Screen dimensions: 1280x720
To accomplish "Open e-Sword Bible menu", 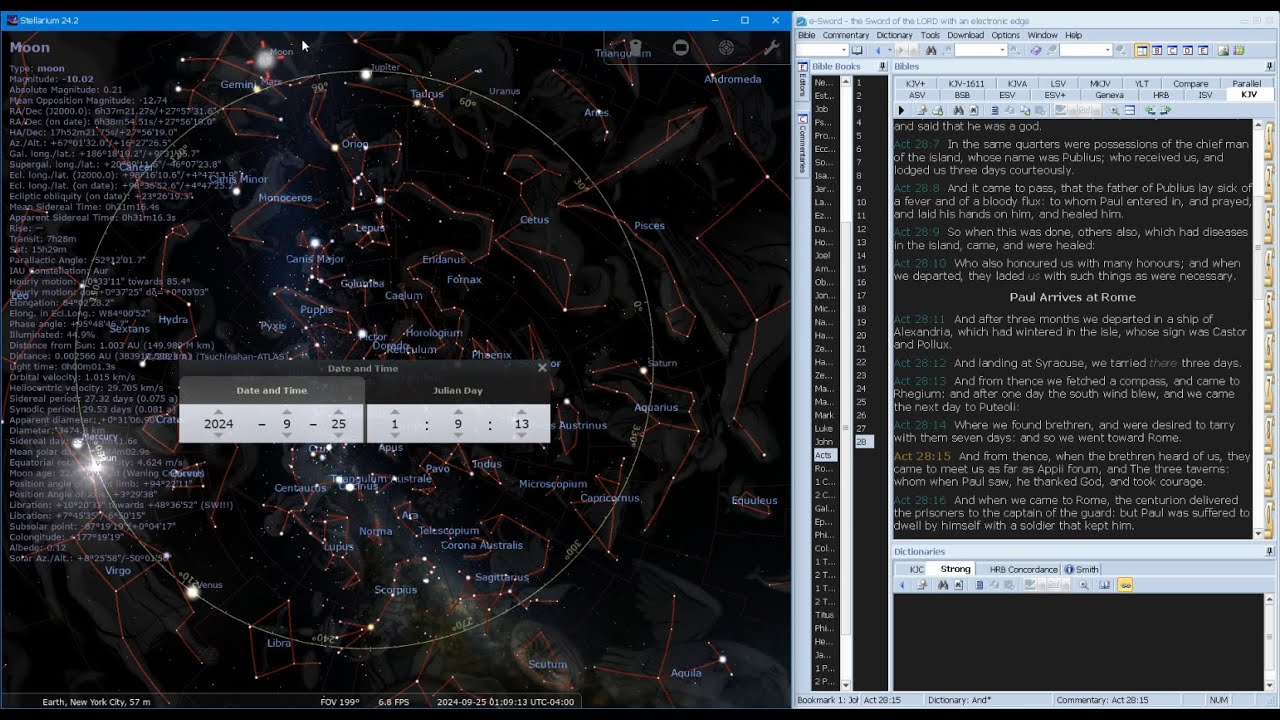I will pos(806,35).
